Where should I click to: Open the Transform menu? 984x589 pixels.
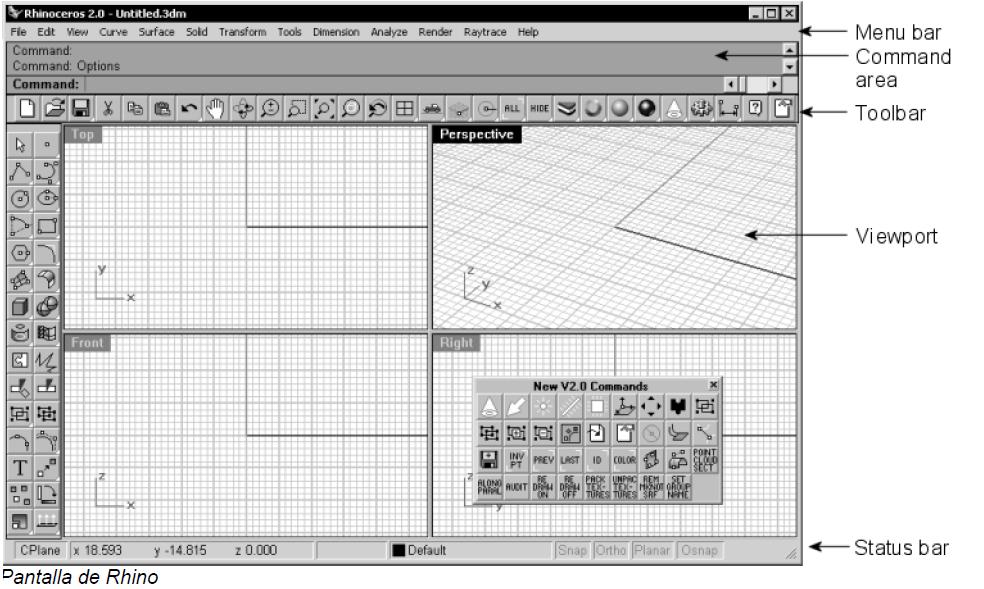241,32
